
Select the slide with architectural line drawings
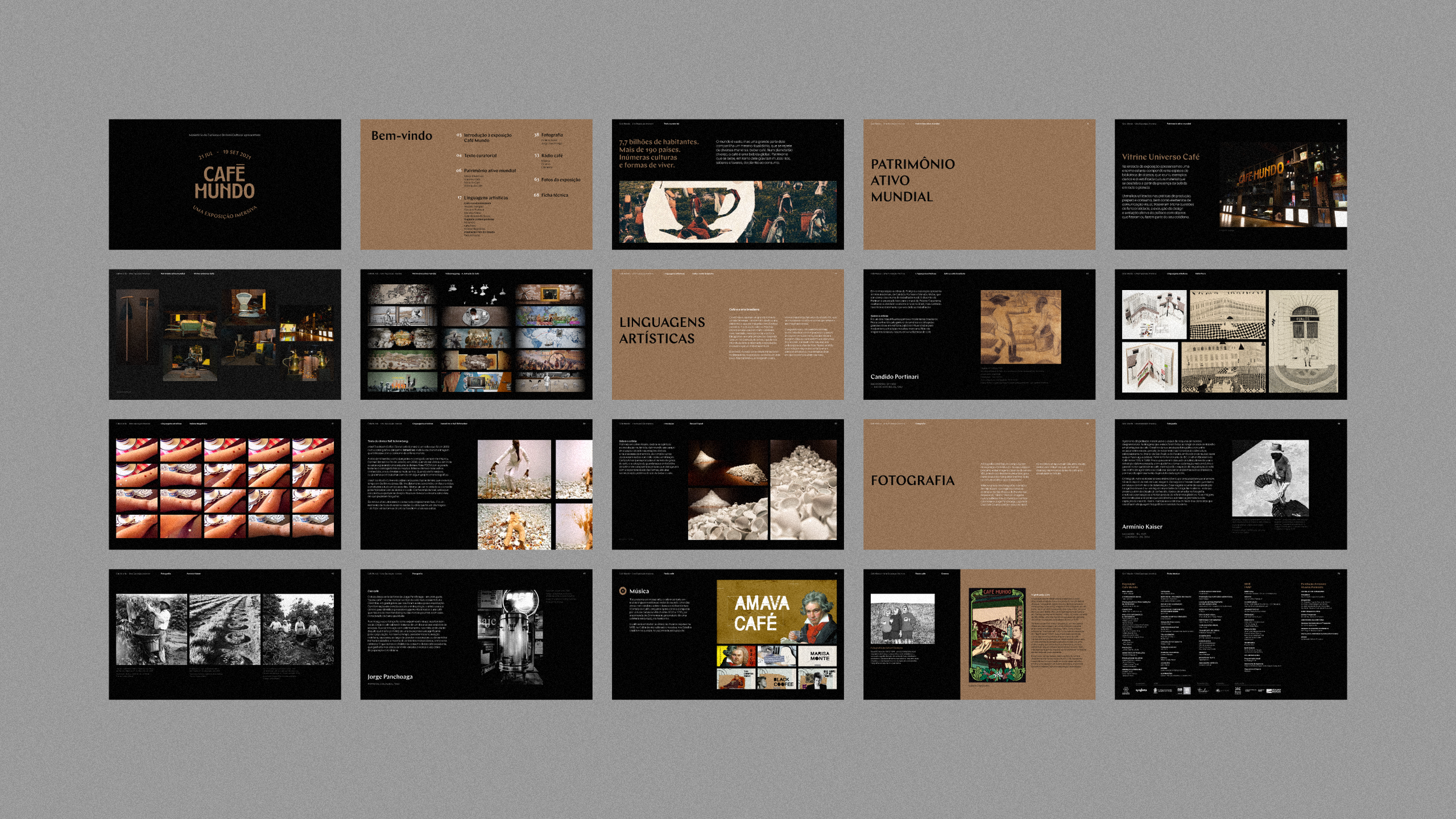pos(1230,334)
